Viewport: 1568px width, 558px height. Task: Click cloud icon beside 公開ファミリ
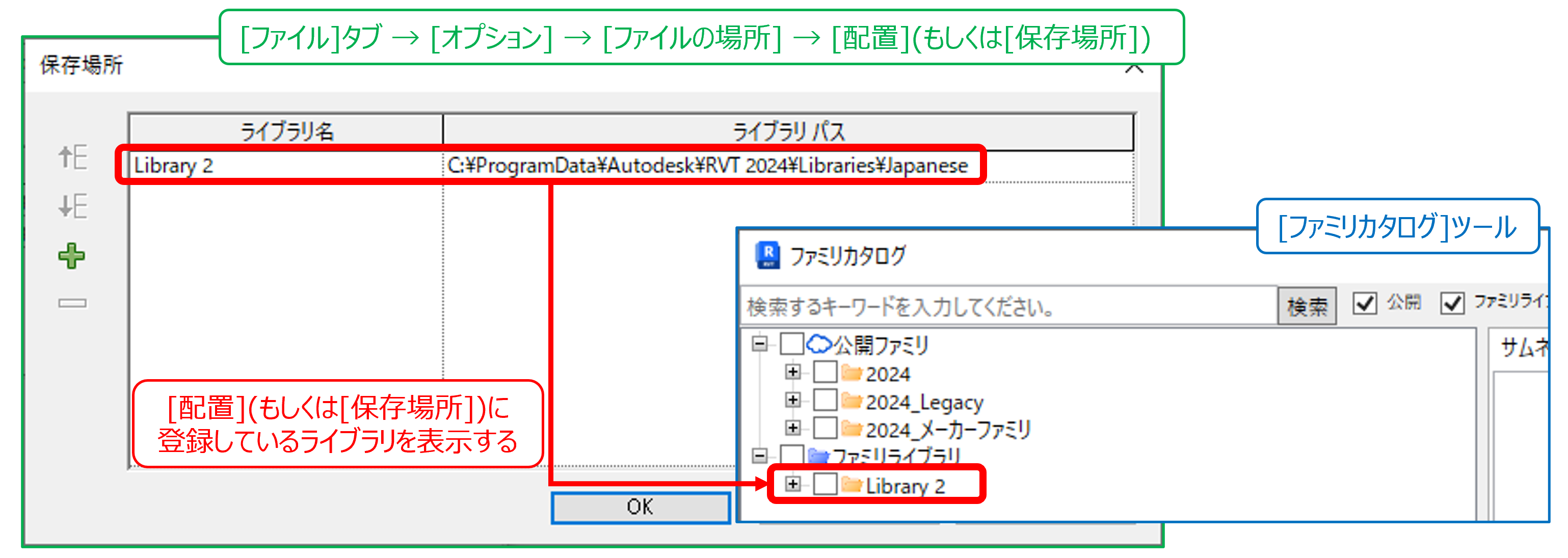pos(819,344)
